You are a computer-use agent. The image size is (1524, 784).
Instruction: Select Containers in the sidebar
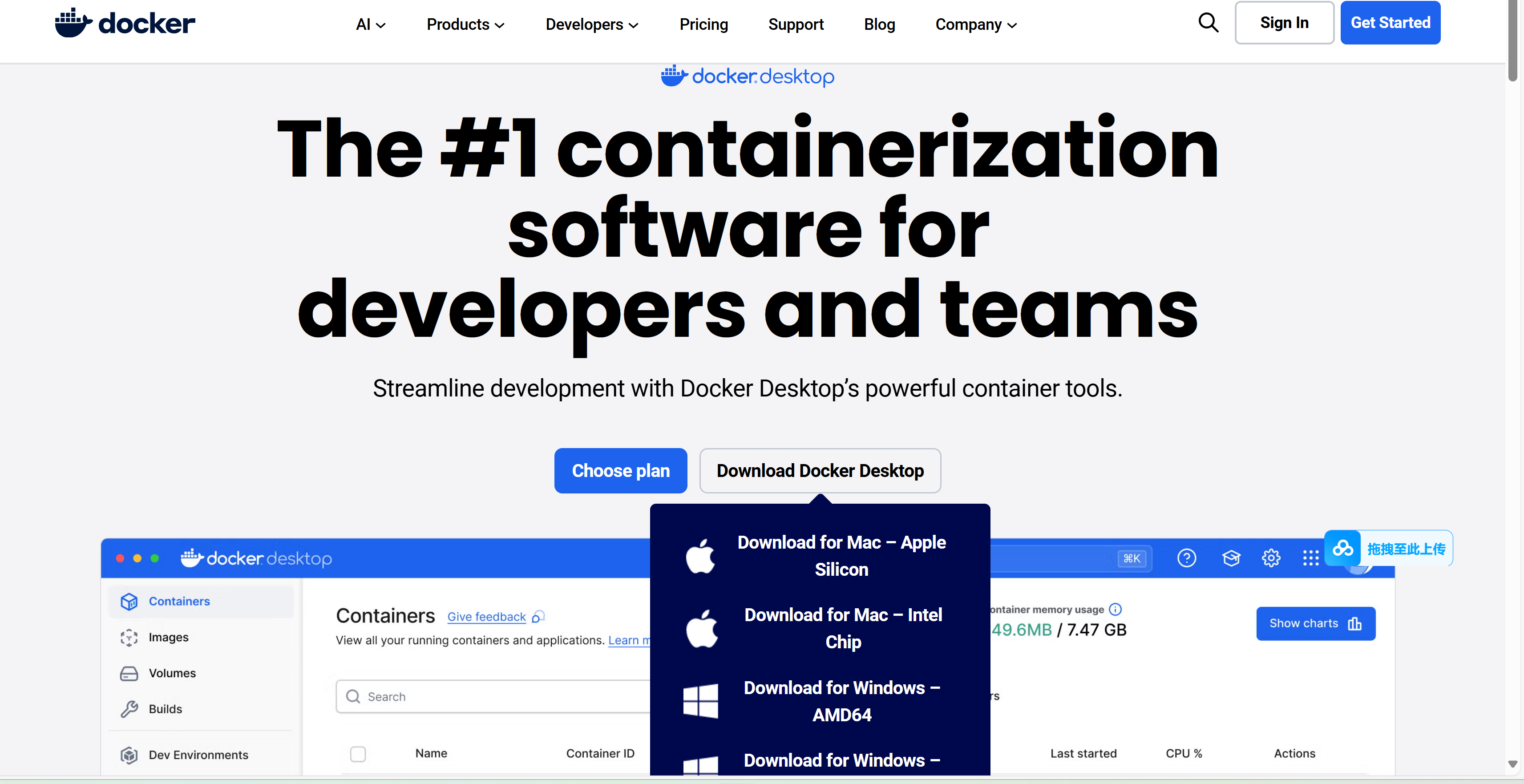[x=201, y=601]
